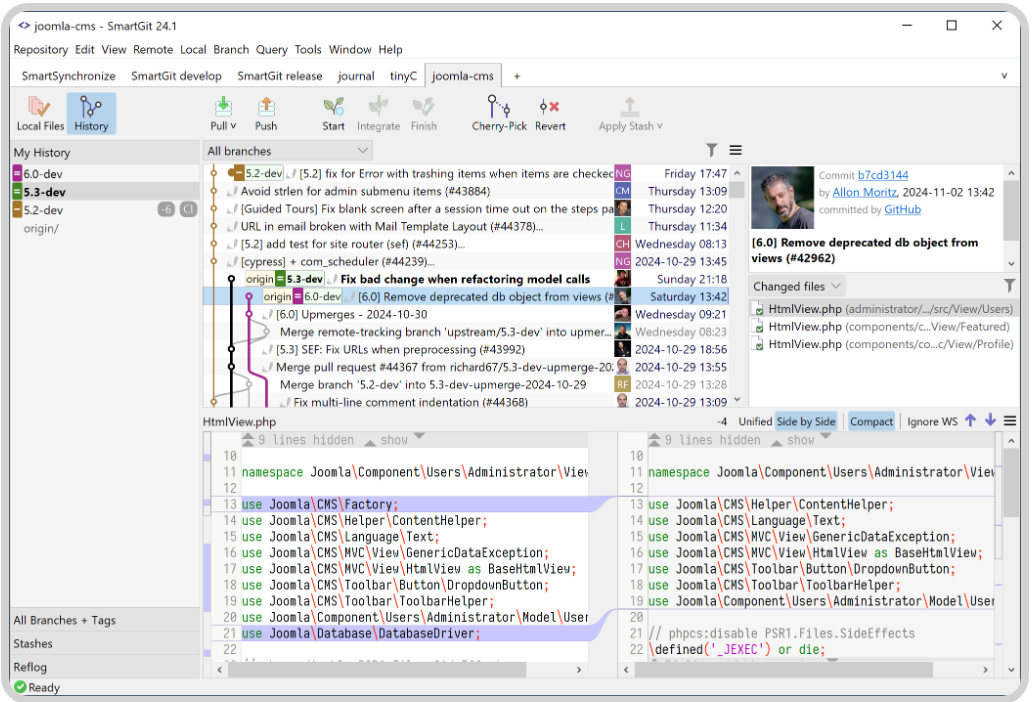Click the Allon Moritz author link
Image resolution: width=1032 pixels, height=702 pixels.
click(864, 193)
